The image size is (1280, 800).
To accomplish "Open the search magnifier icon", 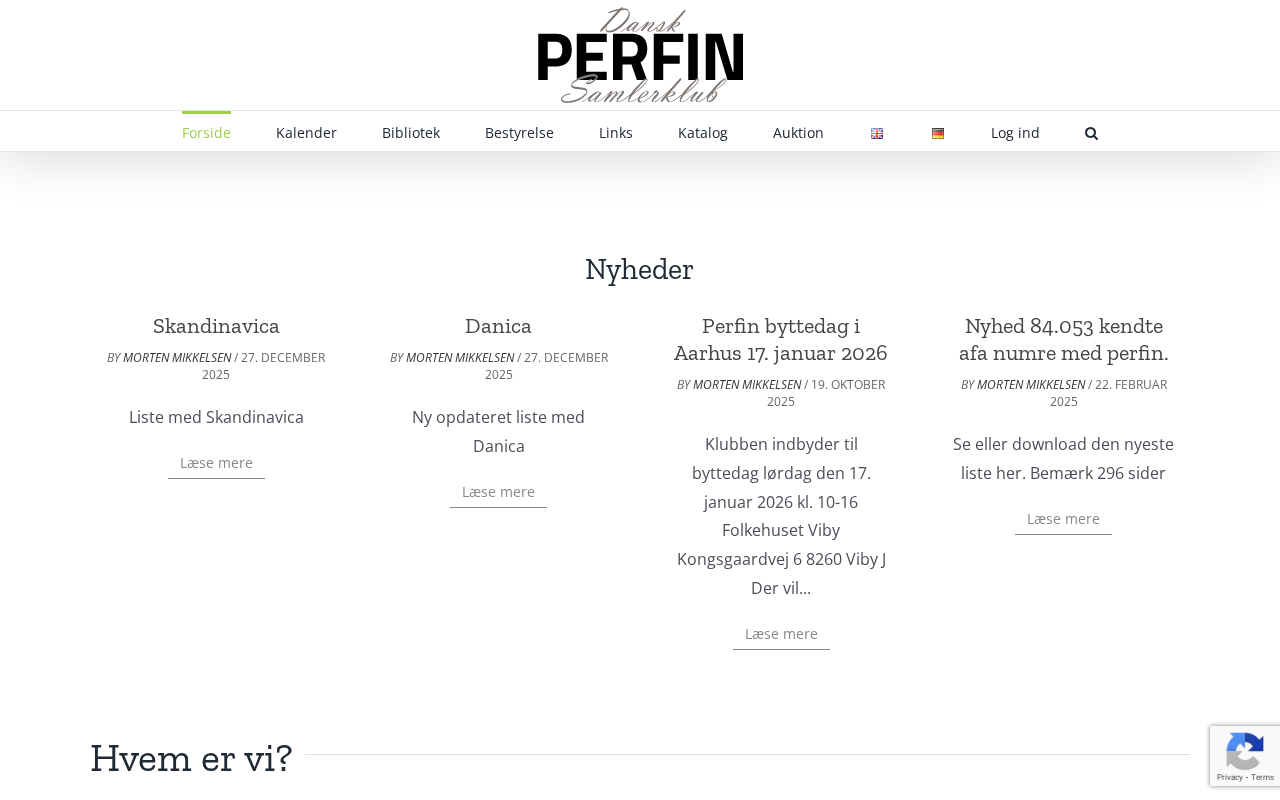I will coord(1091,133).
